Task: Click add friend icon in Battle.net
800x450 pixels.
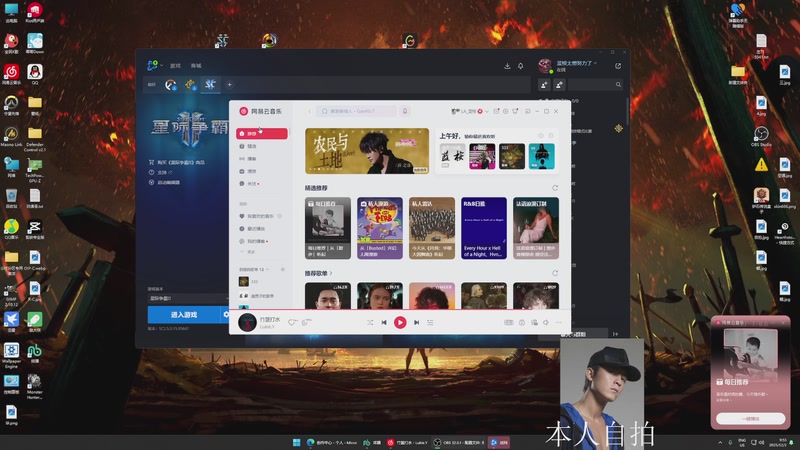Action: [544, 85]
